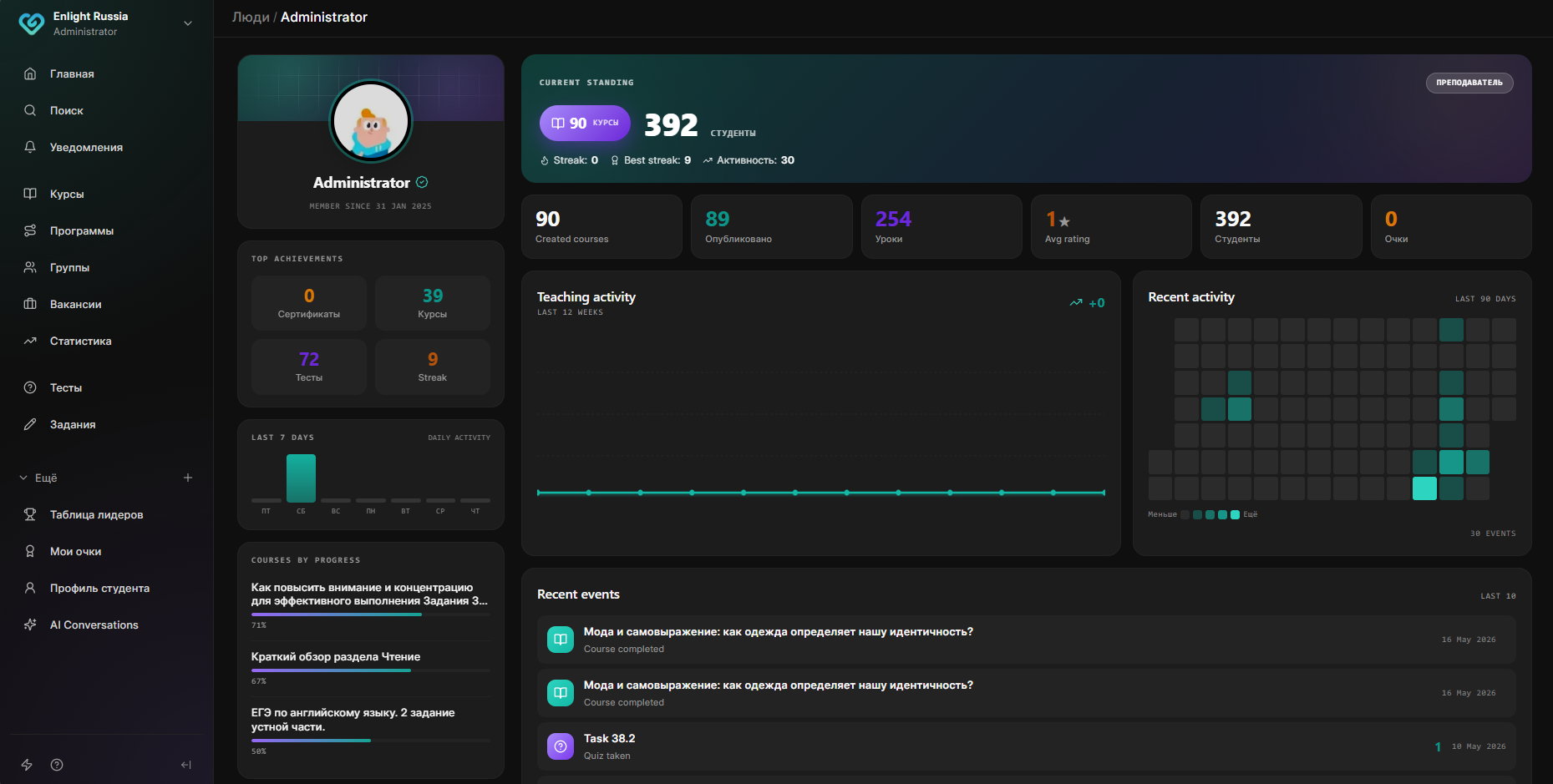Click the Administrator avatar picture

tap(371, 121)
